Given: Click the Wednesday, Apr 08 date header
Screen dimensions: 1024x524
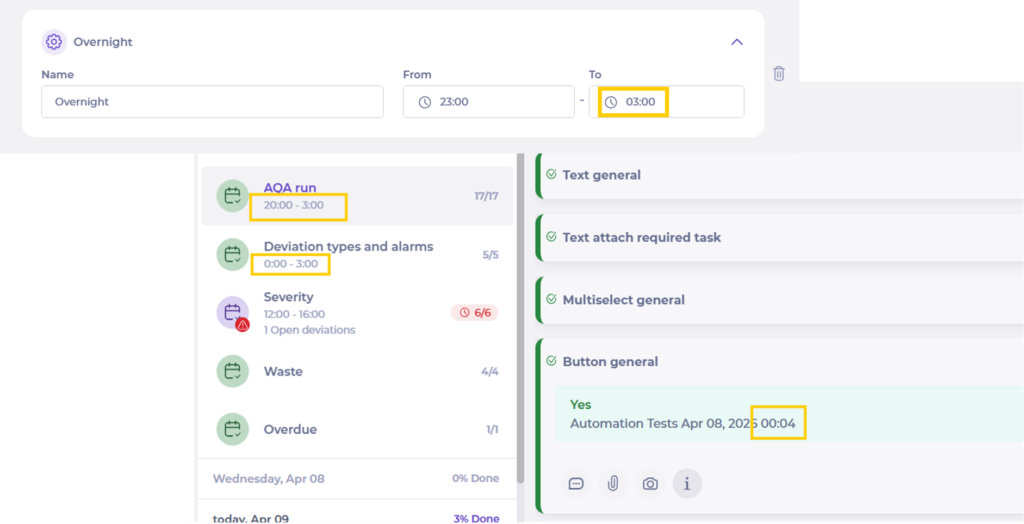Looking at the screenshot, I should (x=269, y=479).
